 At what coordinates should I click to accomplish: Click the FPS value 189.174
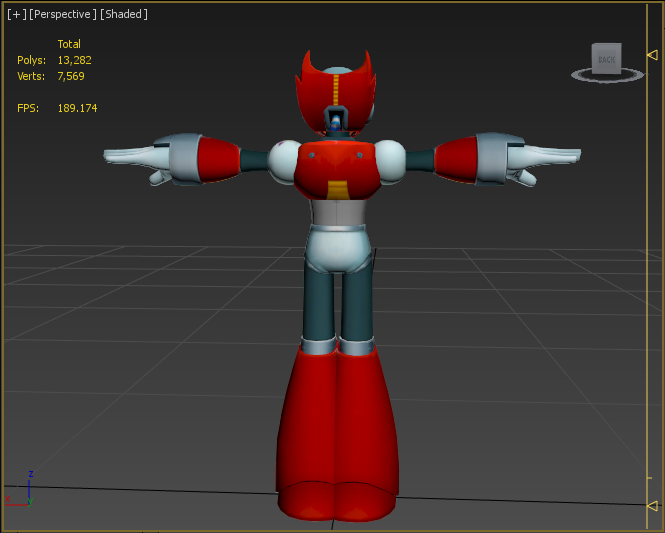coord(77,108)
